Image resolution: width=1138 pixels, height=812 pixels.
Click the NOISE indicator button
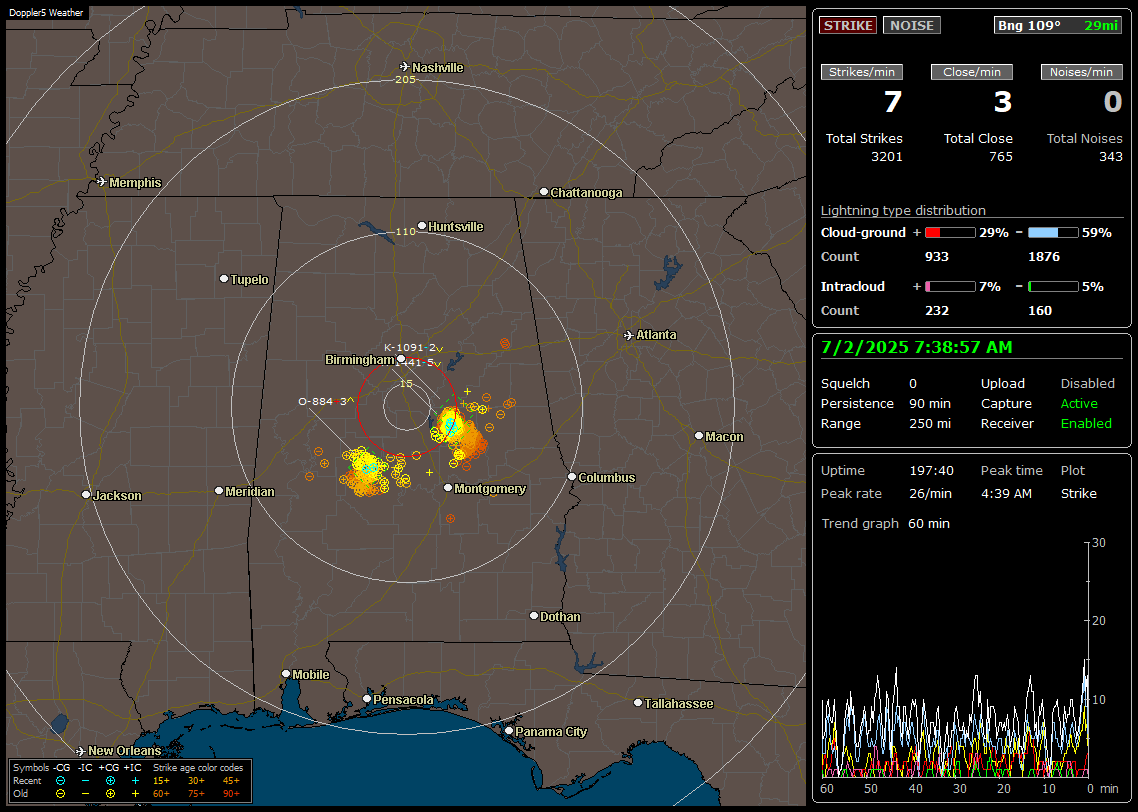coord(912,25)
